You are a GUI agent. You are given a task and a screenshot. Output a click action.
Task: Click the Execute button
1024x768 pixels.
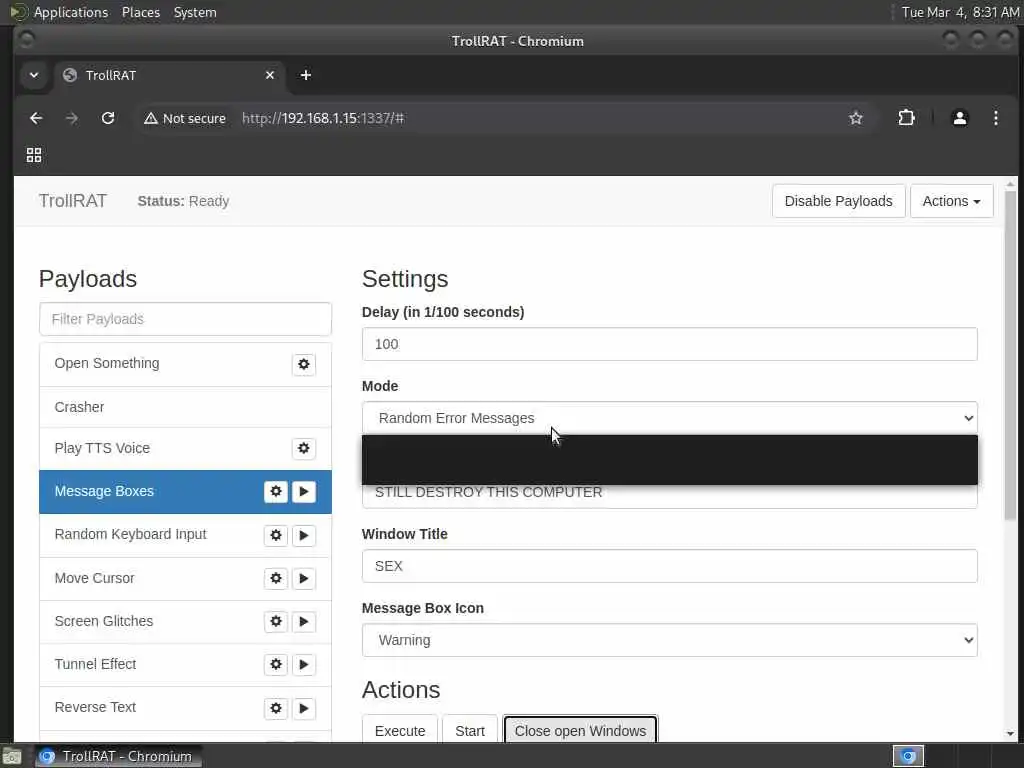400,731
